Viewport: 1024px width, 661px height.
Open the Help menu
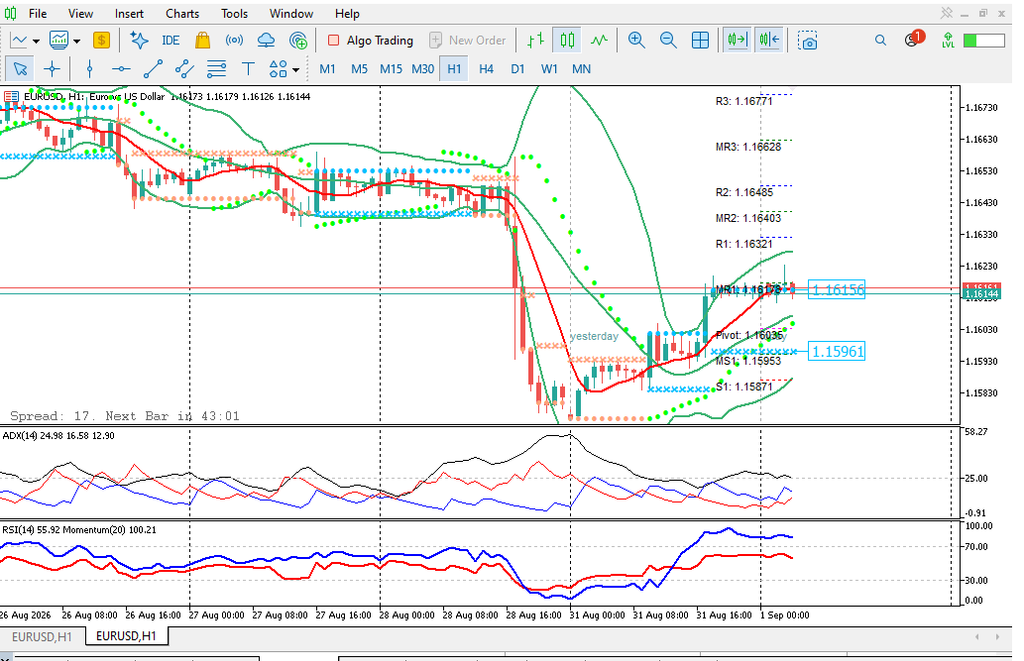[x=347, y=13]
